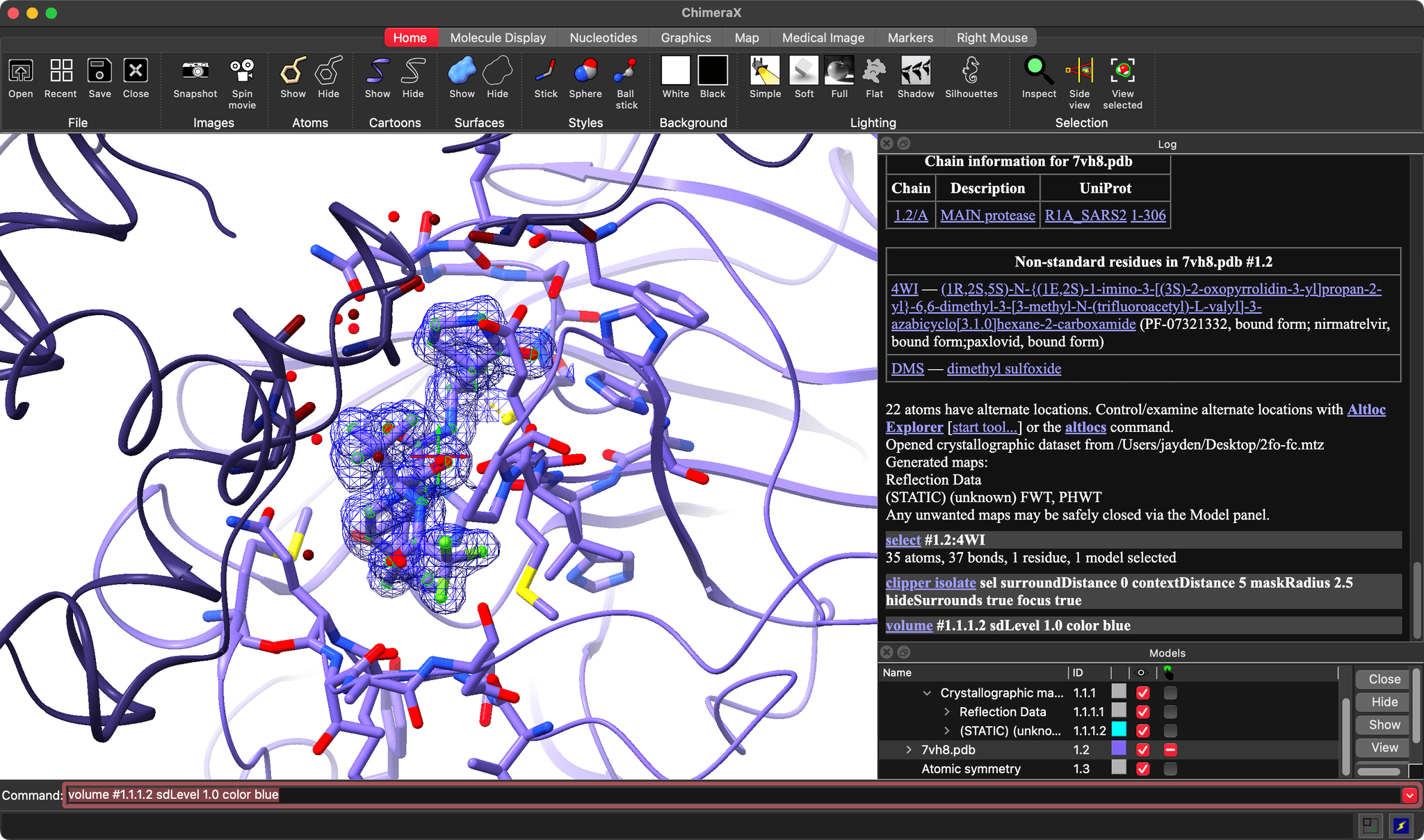Click the Spin movie icon

click(x=242, y=71)
